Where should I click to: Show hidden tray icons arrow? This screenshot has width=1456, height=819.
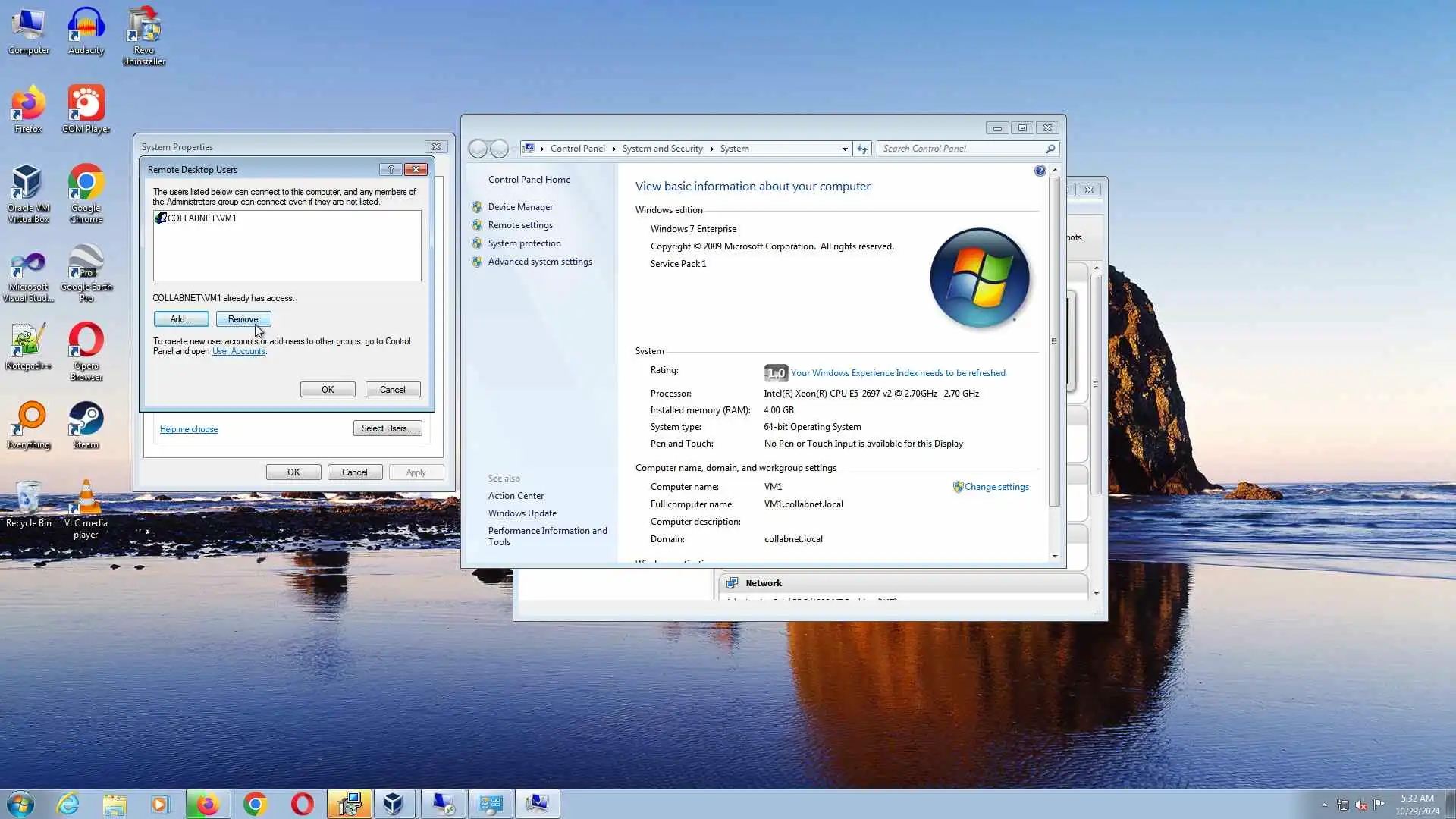(1324, 805)
